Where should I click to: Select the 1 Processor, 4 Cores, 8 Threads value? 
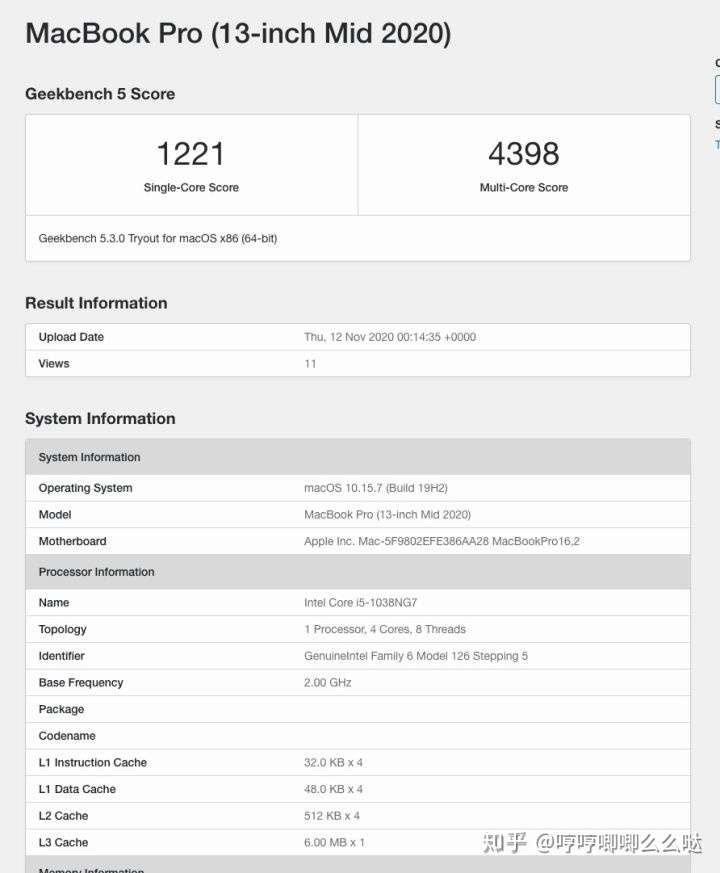pos(385,629)
